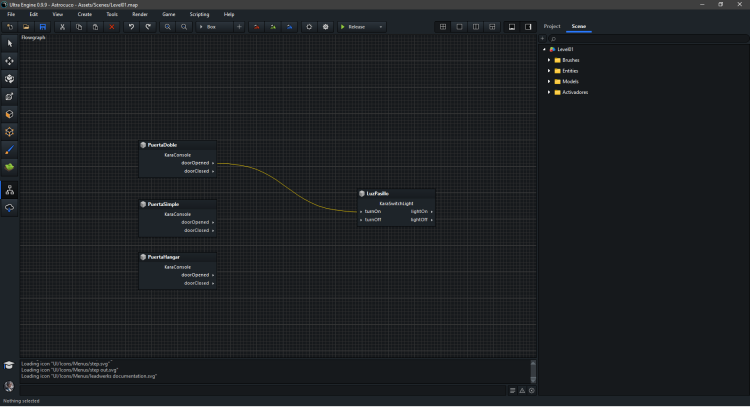Screen dimensions: 750x407
Task: Toggle the right side panel visibility
Action: pyautogui.click(x=528, y=27)
